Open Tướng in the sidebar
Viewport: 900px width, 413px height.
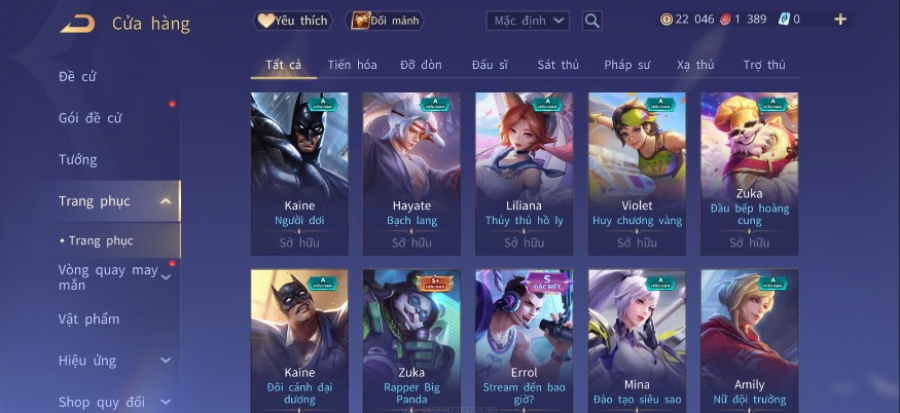(x=78, y=159)
